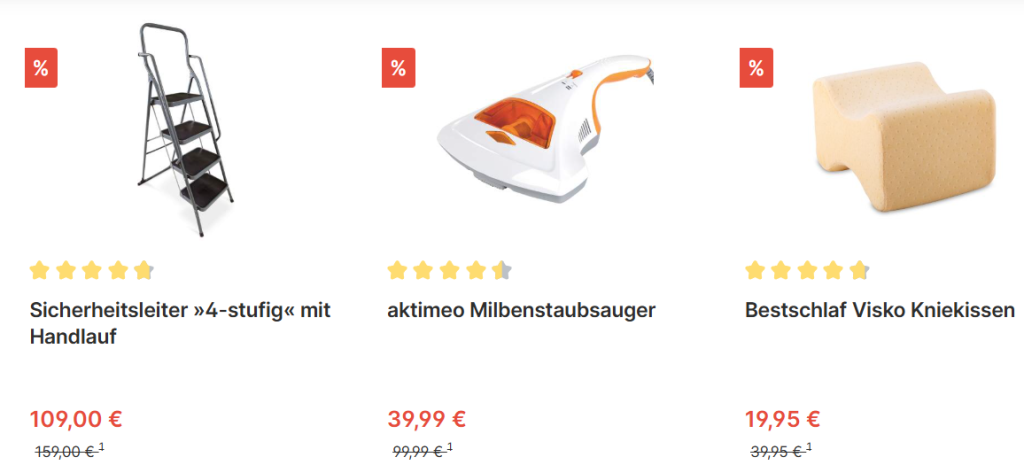Click the discount badge on the Kniekissen
Screen dimensions: 1024x465
point(756,67)
